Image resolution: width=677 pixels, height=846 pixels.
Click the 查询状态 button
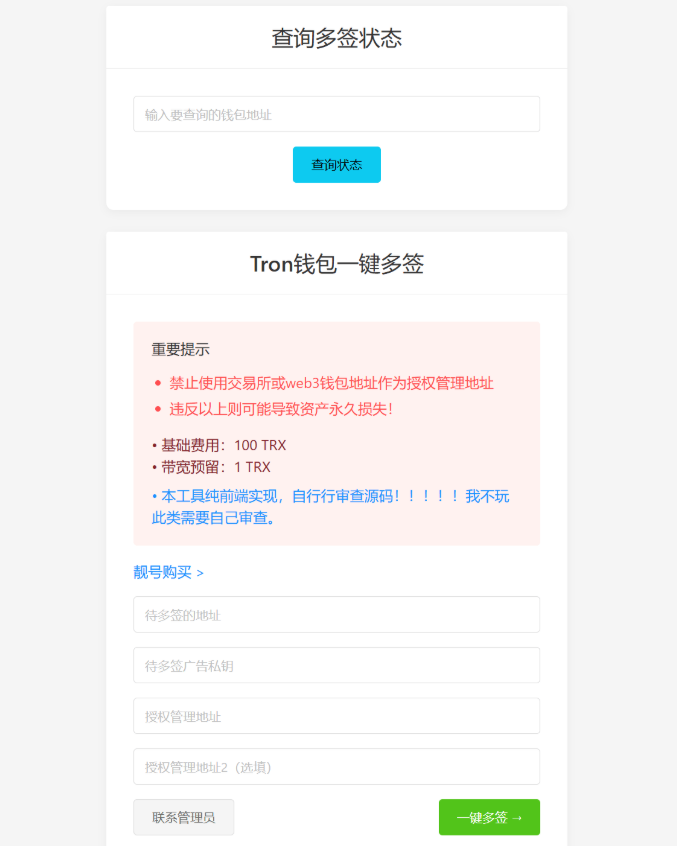337,165
